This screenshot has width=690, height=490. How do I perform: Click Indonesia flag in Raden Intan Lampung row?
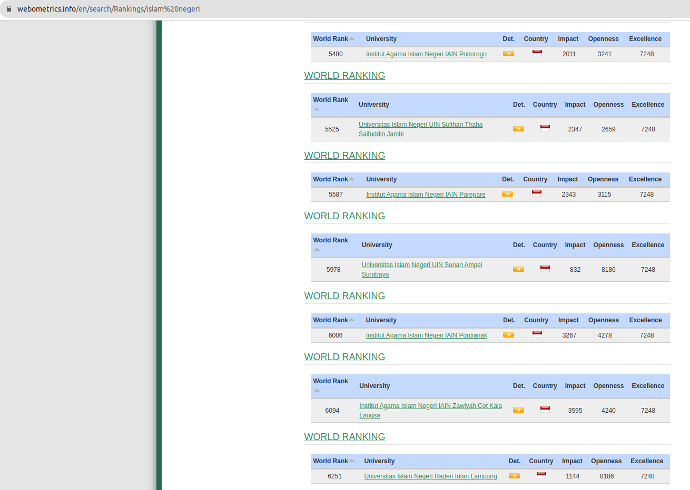click(541, 475)
